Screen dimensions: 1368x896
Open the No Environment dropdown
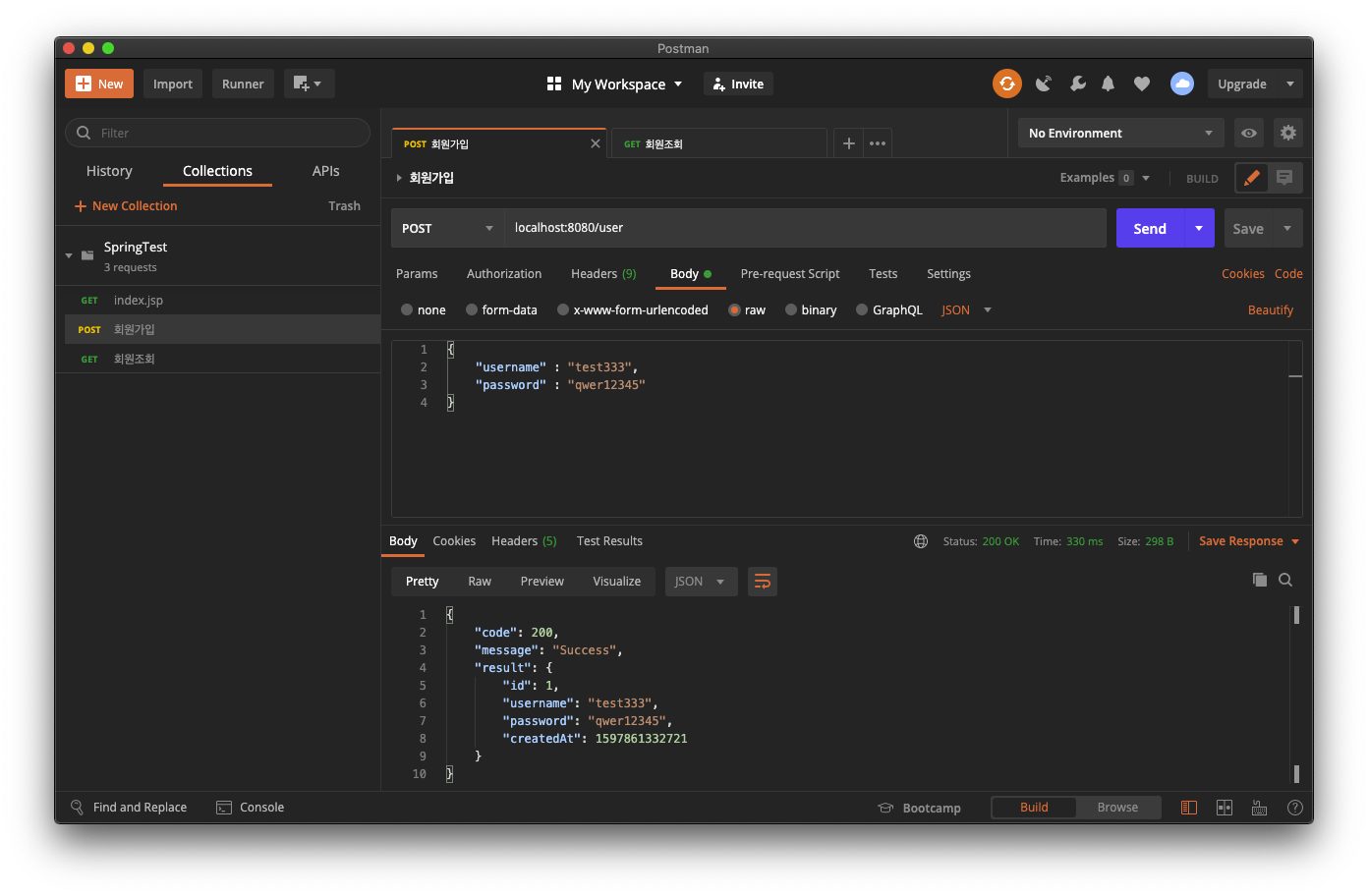click(1120, 133)
